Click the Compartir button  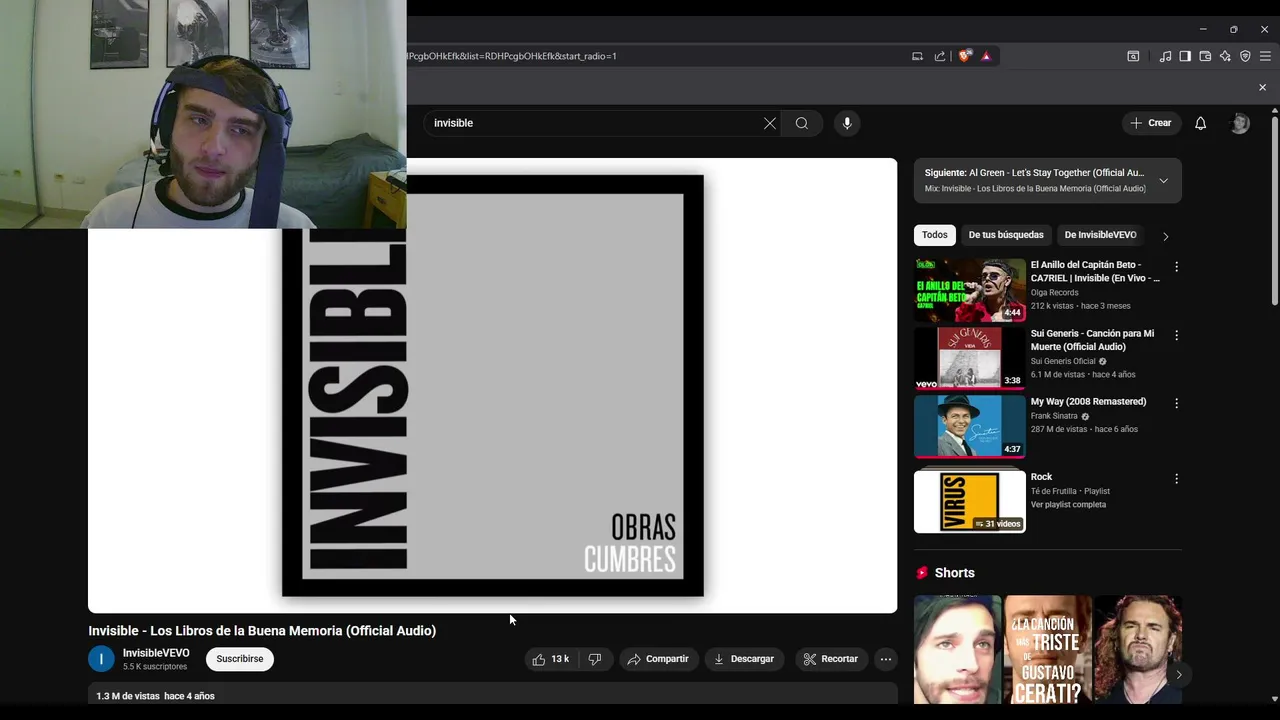point(658,659)
